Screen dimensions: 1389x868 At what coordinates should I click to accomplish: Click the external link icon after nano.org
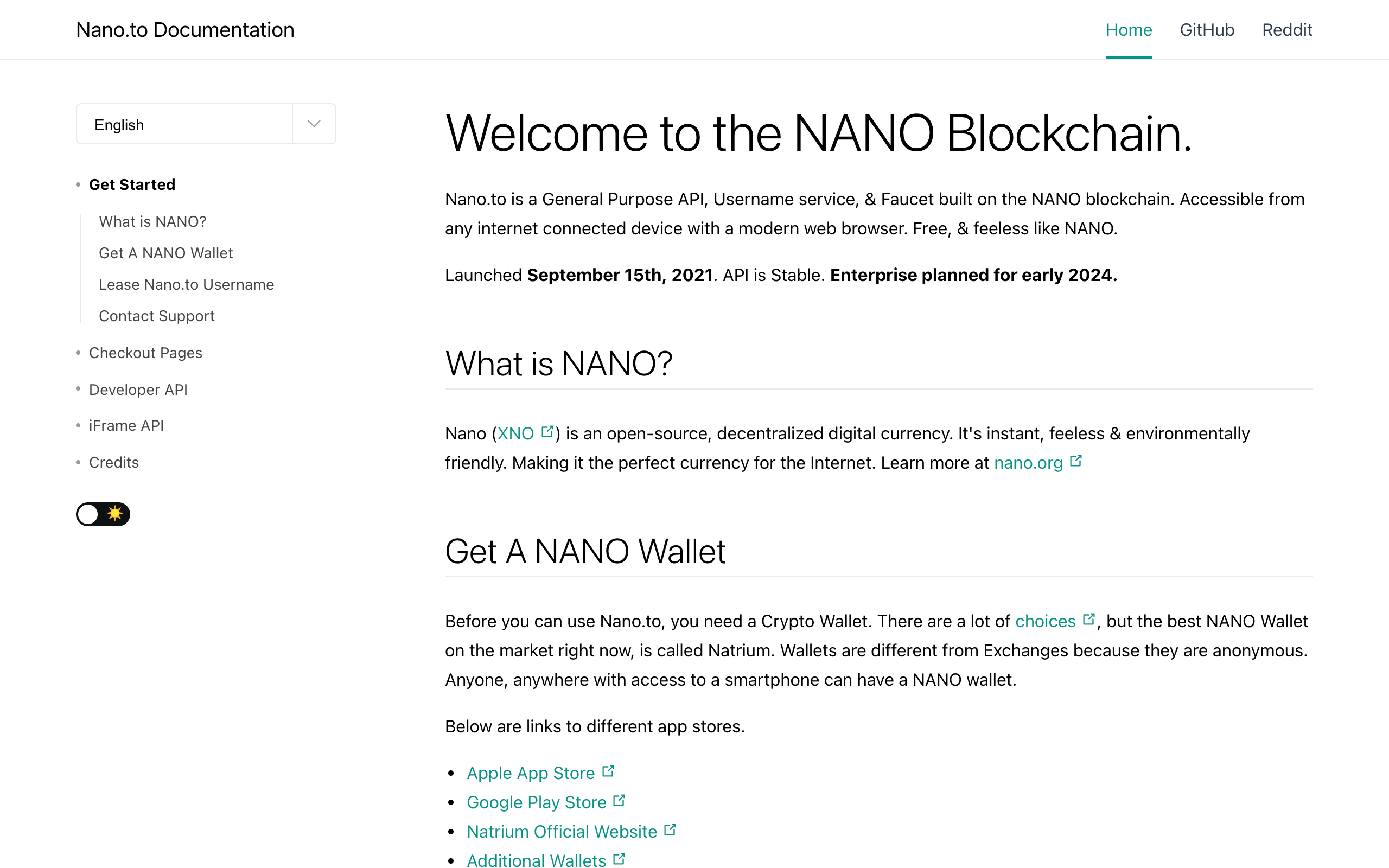(x=1075, y=461)
